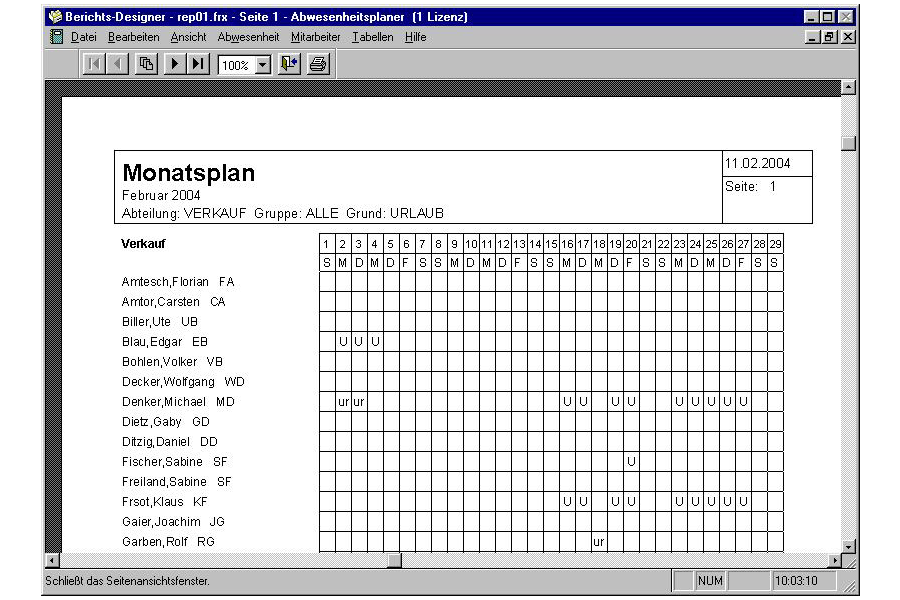The height and width of the screenshot is (600, 900).
Task: Open the Tabellen menu
Action: point(373,37)
